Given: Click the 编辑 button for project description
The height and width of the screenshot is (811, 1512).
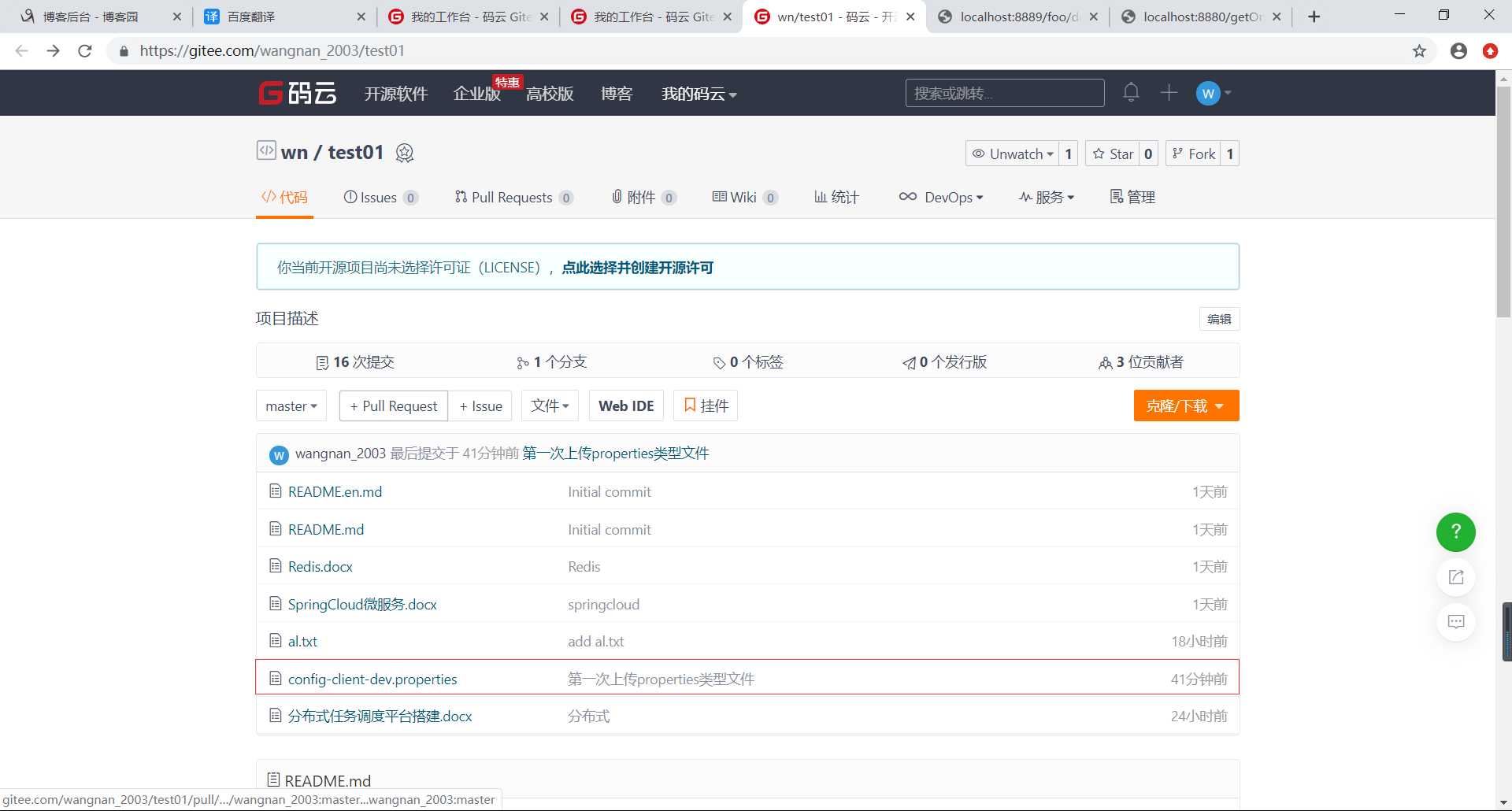Looking at the screenshot, I should click(x=1219, y=319).
